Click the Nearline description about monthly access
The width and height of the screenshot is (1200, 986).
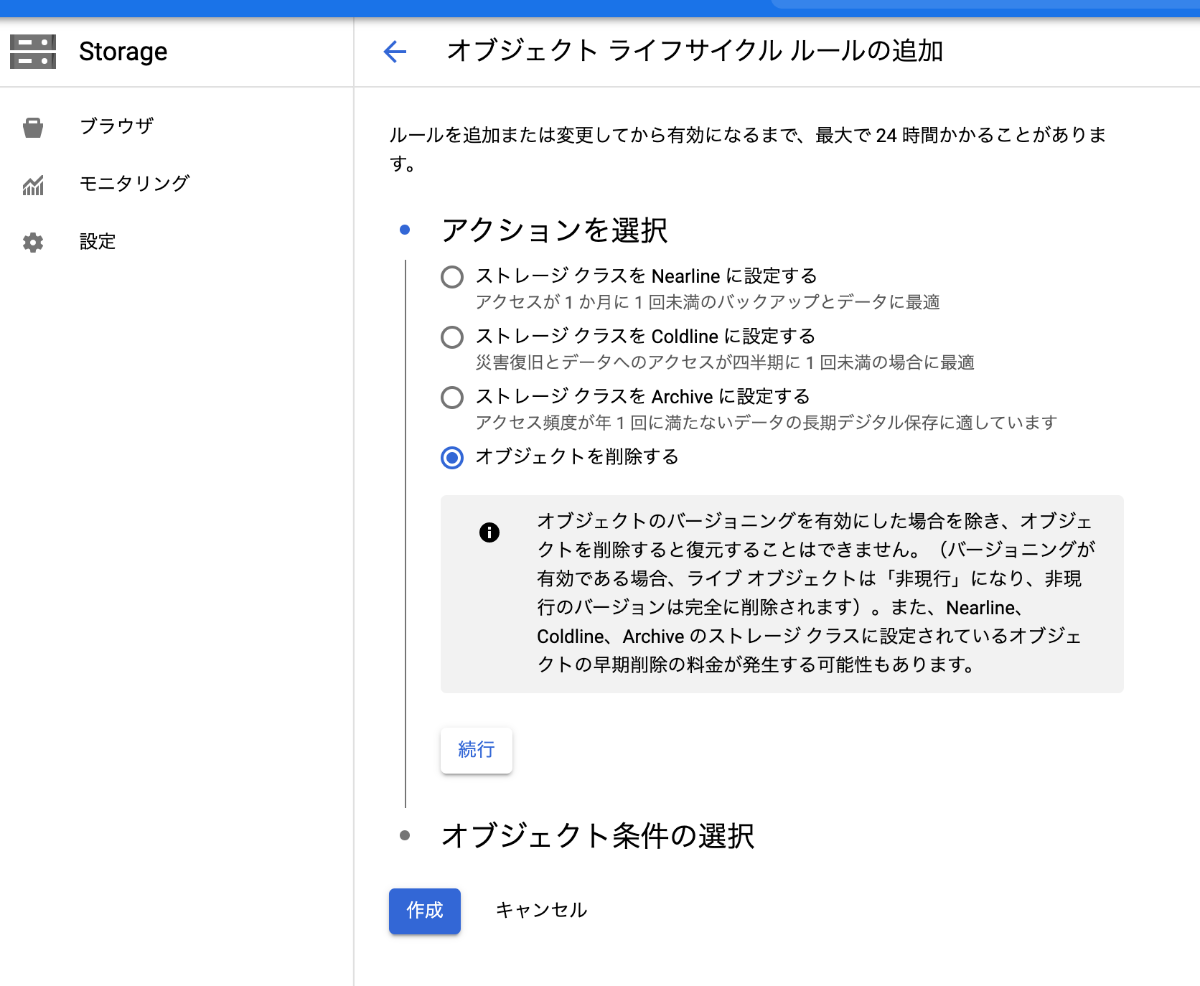(x=708, y=302)
